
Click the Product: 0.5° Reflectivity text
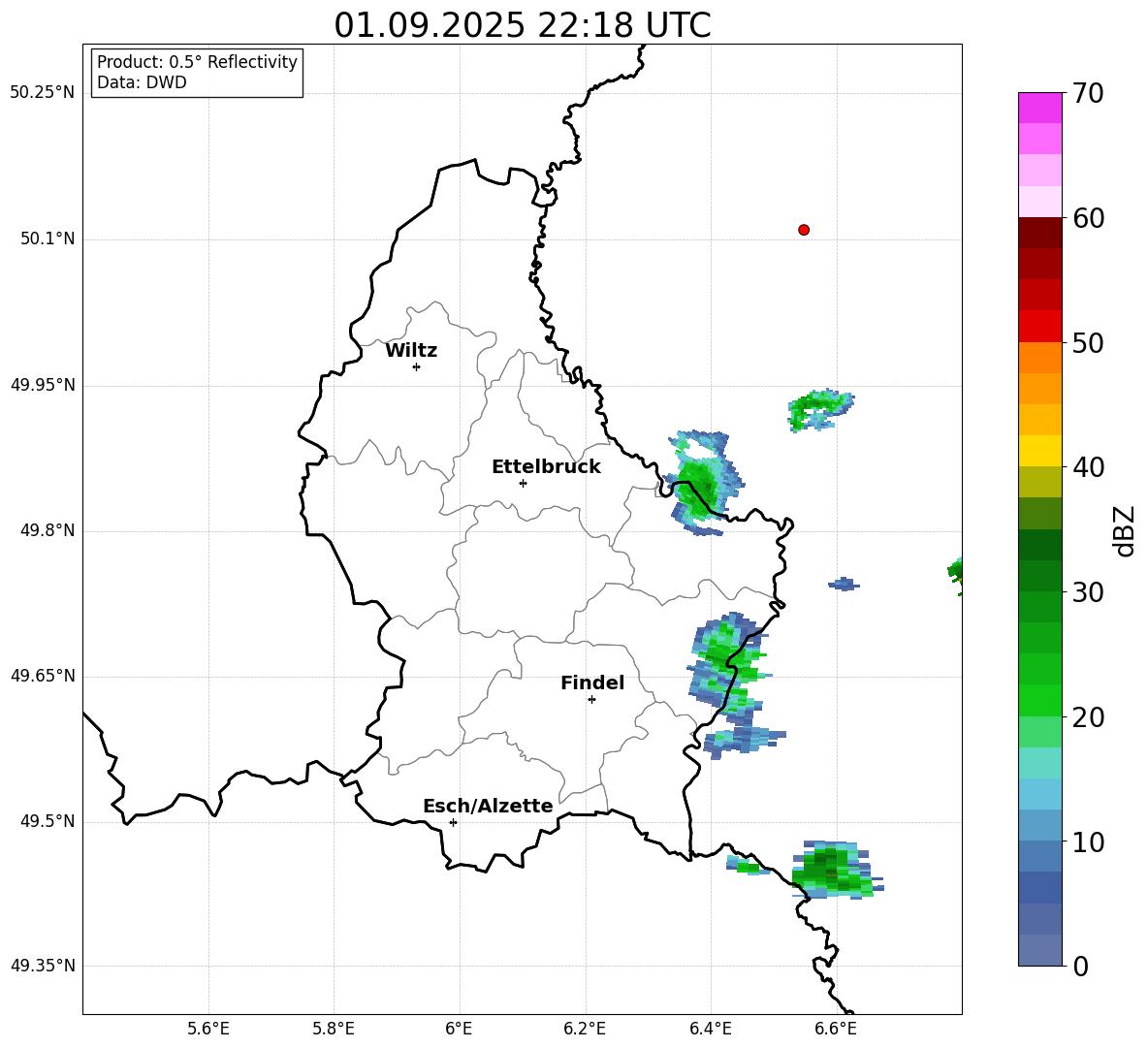[197, 62]
